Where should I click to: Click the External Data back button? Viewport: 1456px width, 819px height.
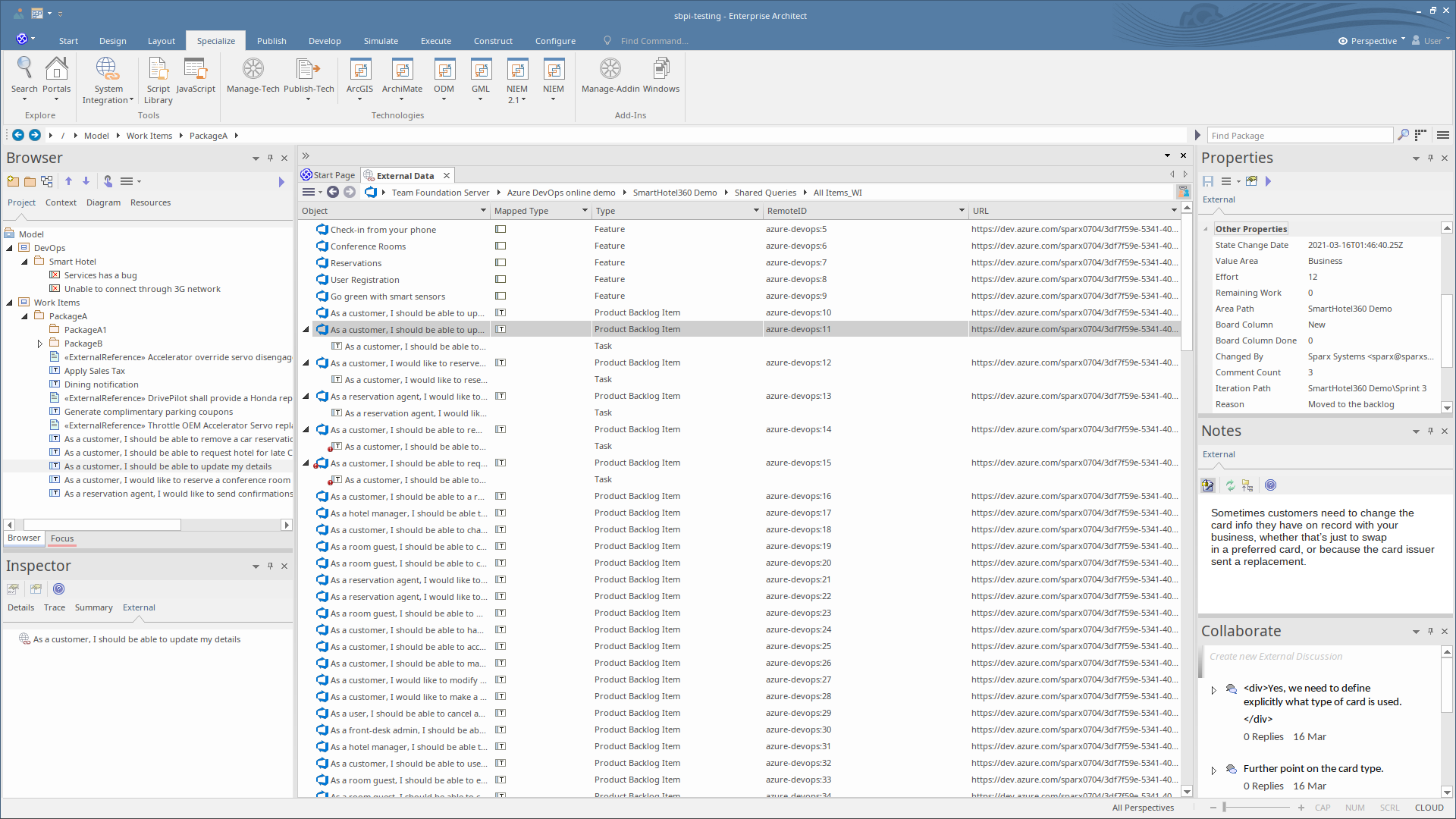pos(333,192)
